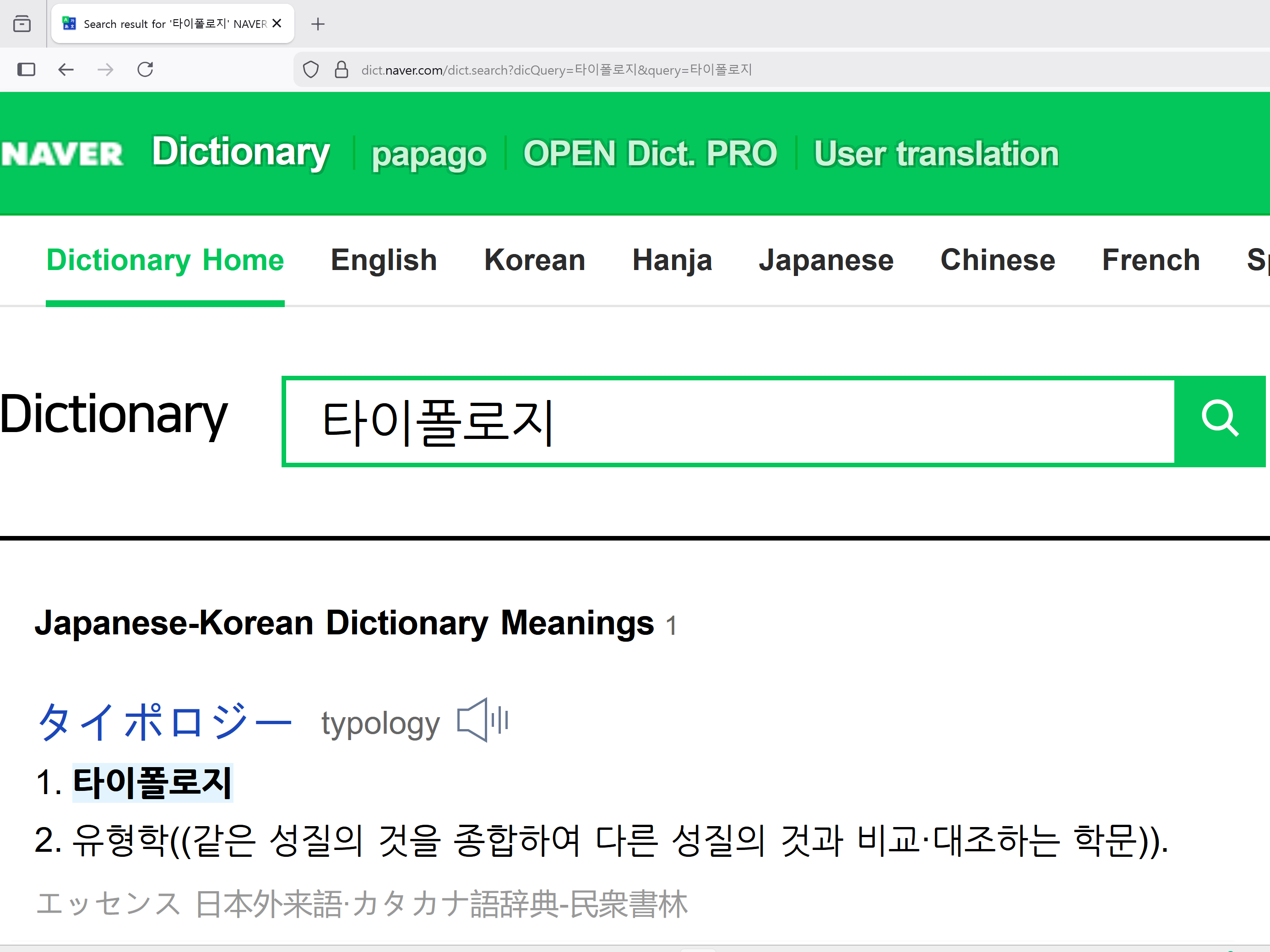Toggle the browser sidebar icon

tap(27, 70)
